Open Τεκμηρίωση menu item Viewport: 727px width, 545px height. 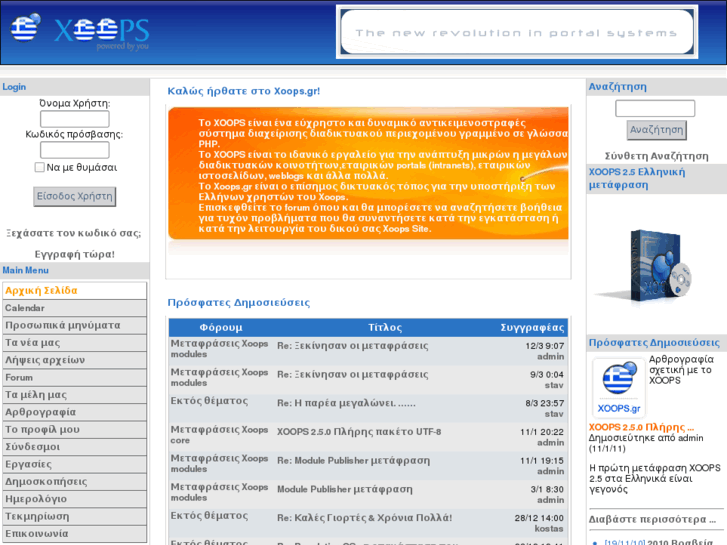pos(74,517)
